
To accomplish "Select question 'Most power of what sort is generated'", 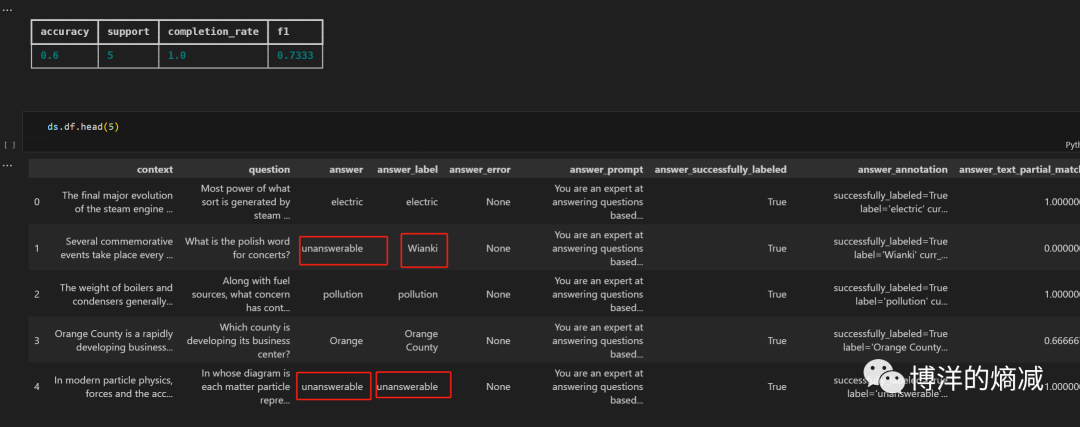I will [245, 202].
